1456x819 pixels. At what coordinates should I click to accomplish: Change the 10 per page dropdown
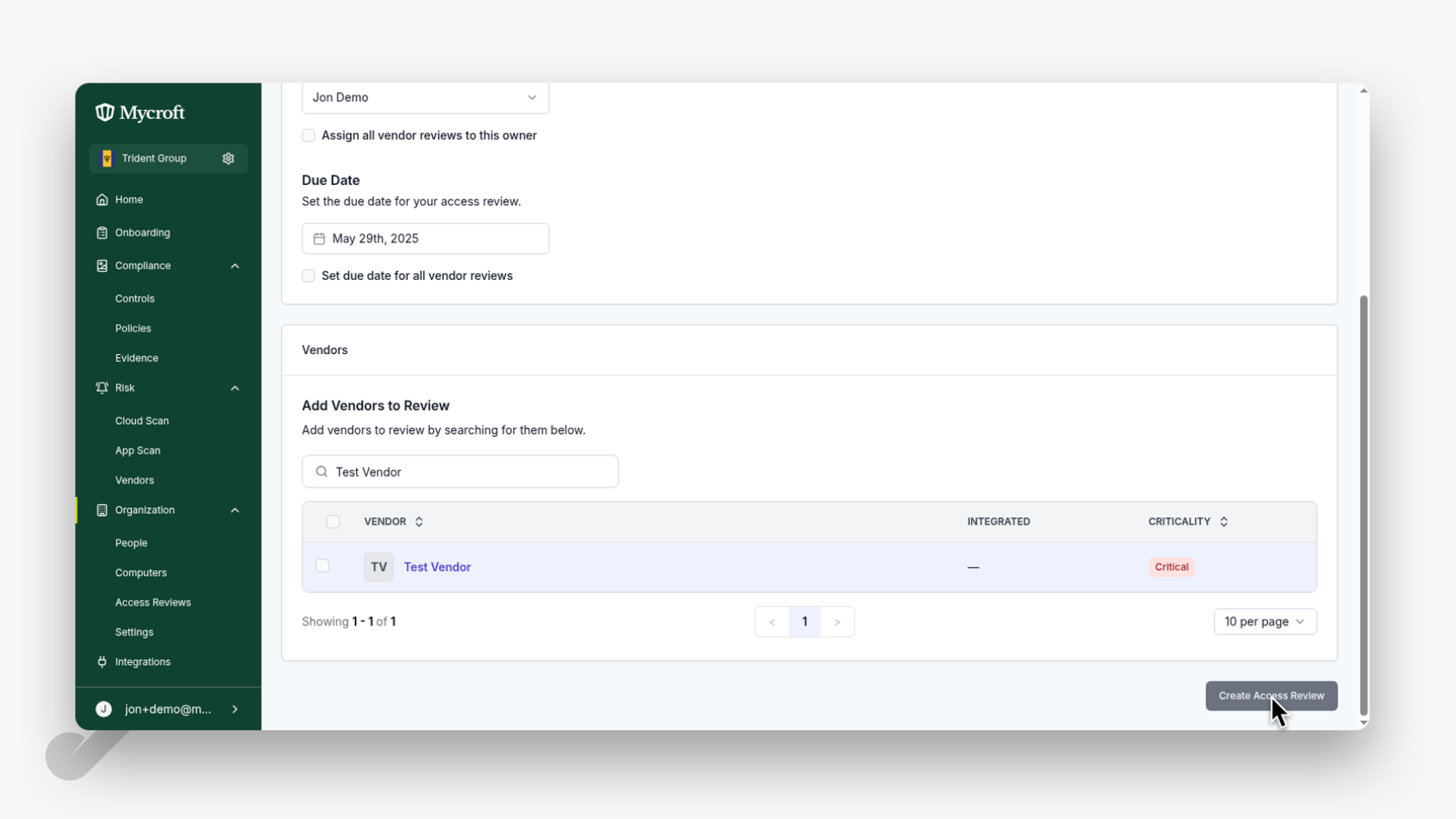(x=1265, y=622)
